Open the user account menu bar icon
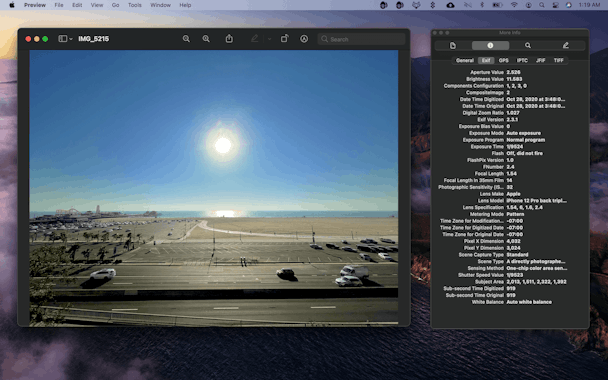This screenshot has width=608, height=380. (x=528, y=5)
